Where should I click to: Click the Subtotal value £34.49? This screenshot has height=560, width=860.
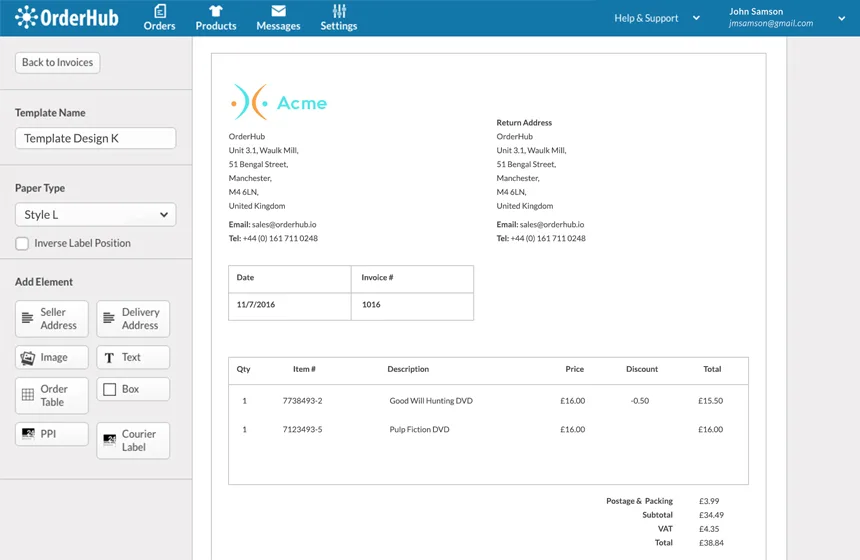click(x=711, y=515)
